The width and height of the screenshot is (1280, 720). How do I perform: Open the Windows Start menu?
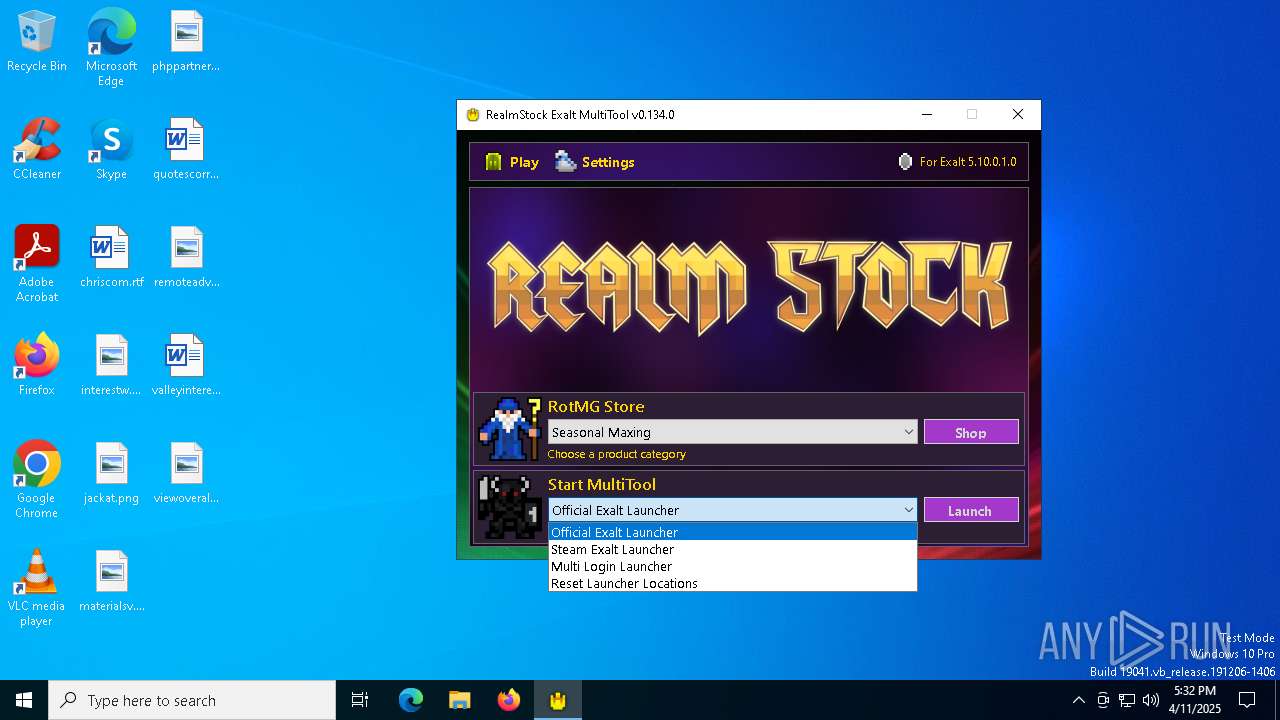point(24,700)
